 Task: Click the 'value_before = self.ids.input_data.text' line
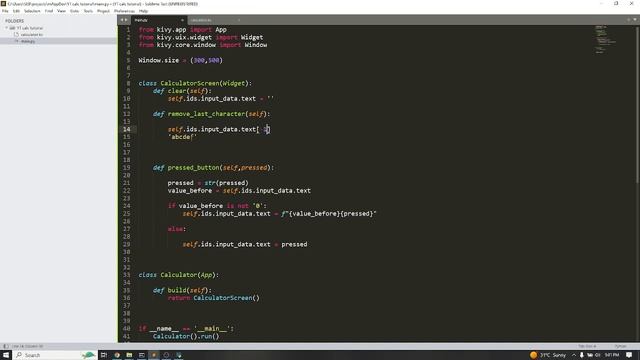239,191
